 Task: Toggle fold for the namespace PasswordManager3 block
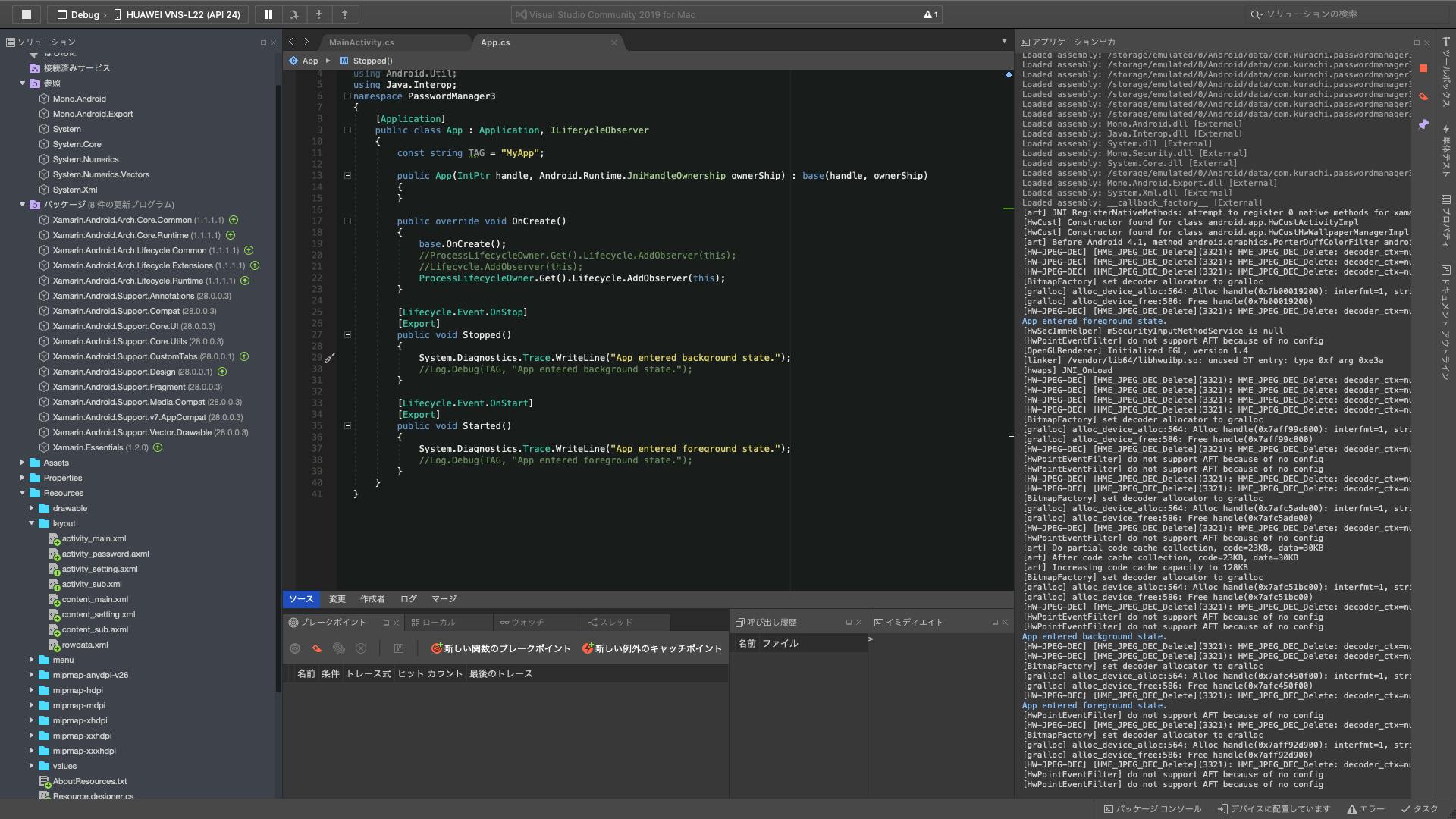pos(347,96)
